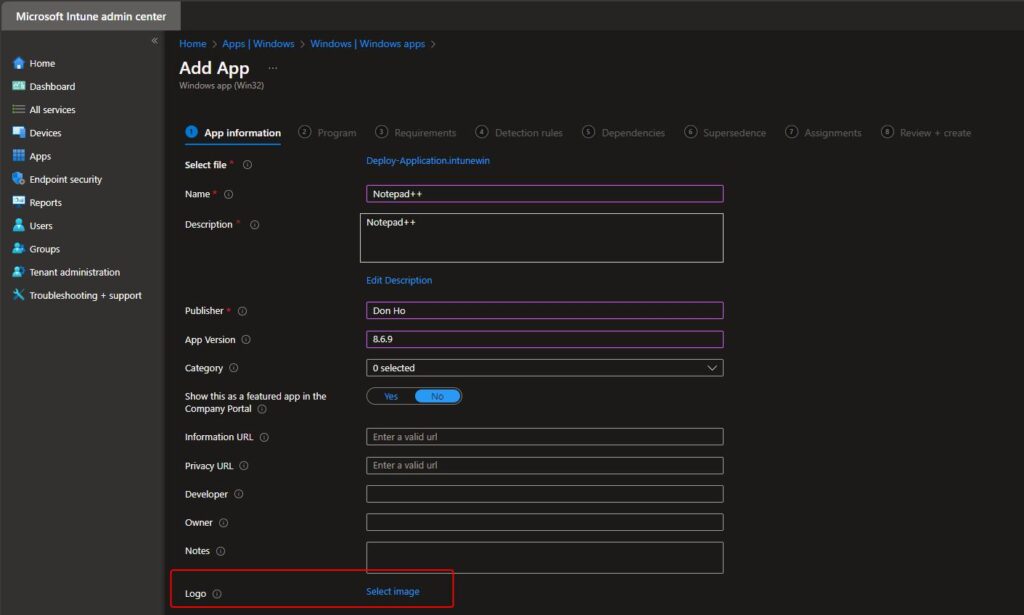
Task: Open Users person icon
Action: (18, 225)
